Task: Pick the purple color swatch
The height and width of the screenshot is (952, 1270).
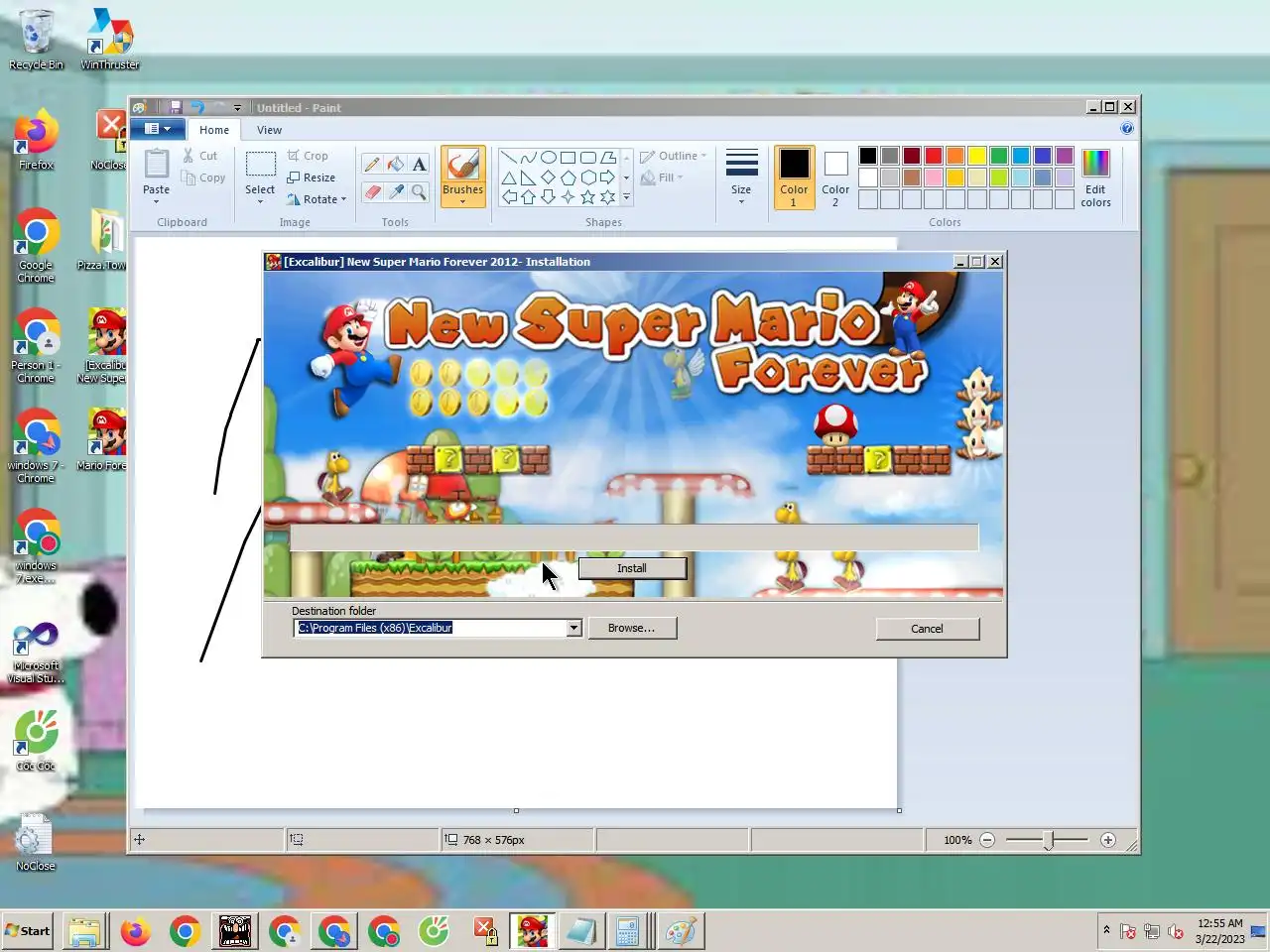Action: [1065, 156]
